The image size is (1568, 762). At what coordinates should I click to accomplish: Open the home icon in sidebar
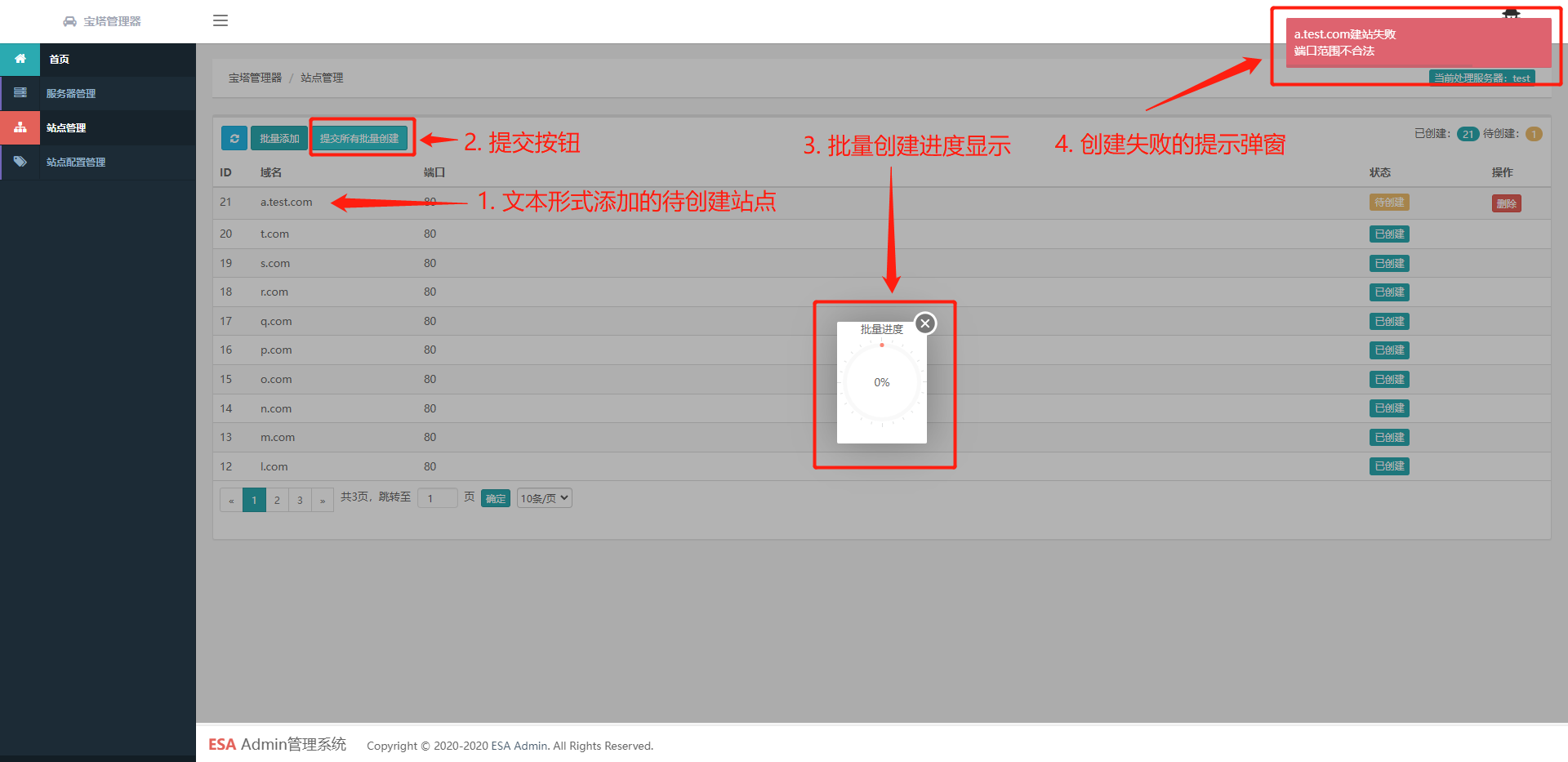coord(20,59)
